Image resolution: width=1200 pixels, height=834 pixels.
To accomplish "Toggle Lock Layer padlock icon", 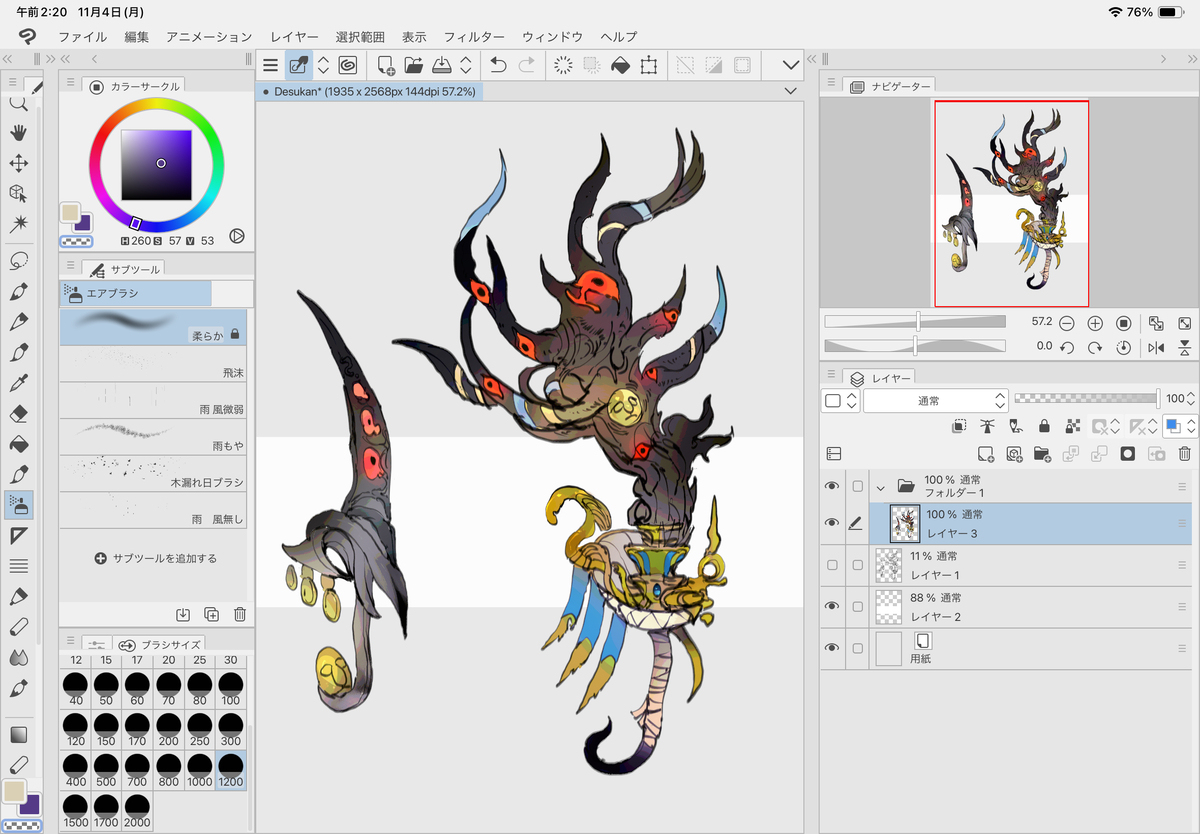I will coord(1044,426).
